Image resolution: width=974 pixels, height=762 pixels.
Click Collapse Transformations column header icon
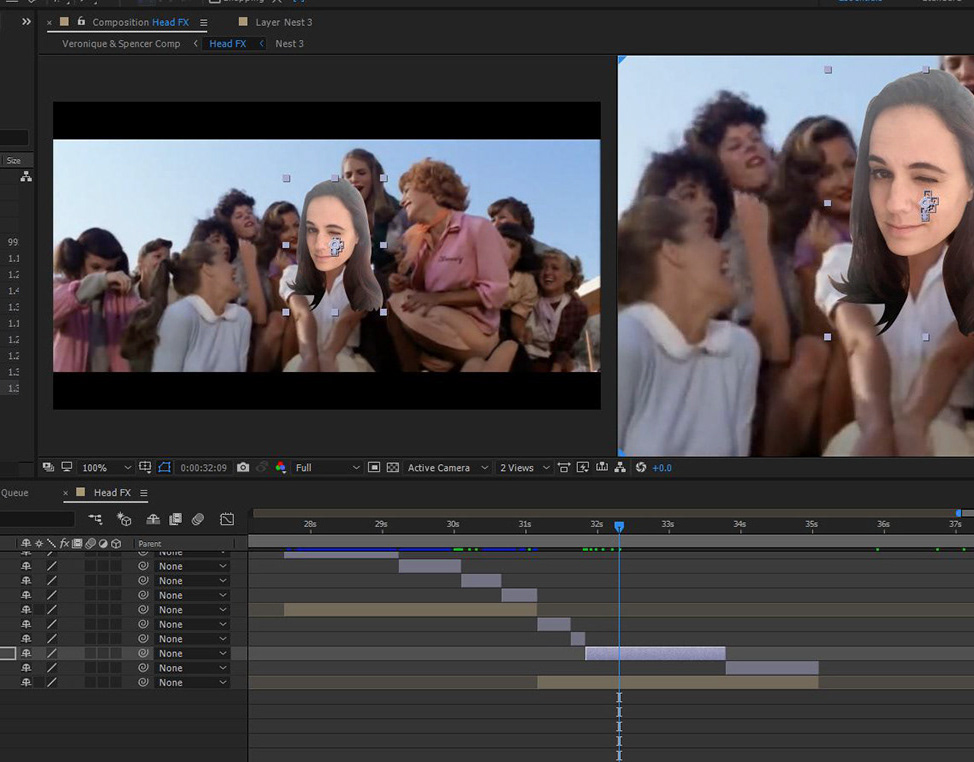(x=39, y=543)
